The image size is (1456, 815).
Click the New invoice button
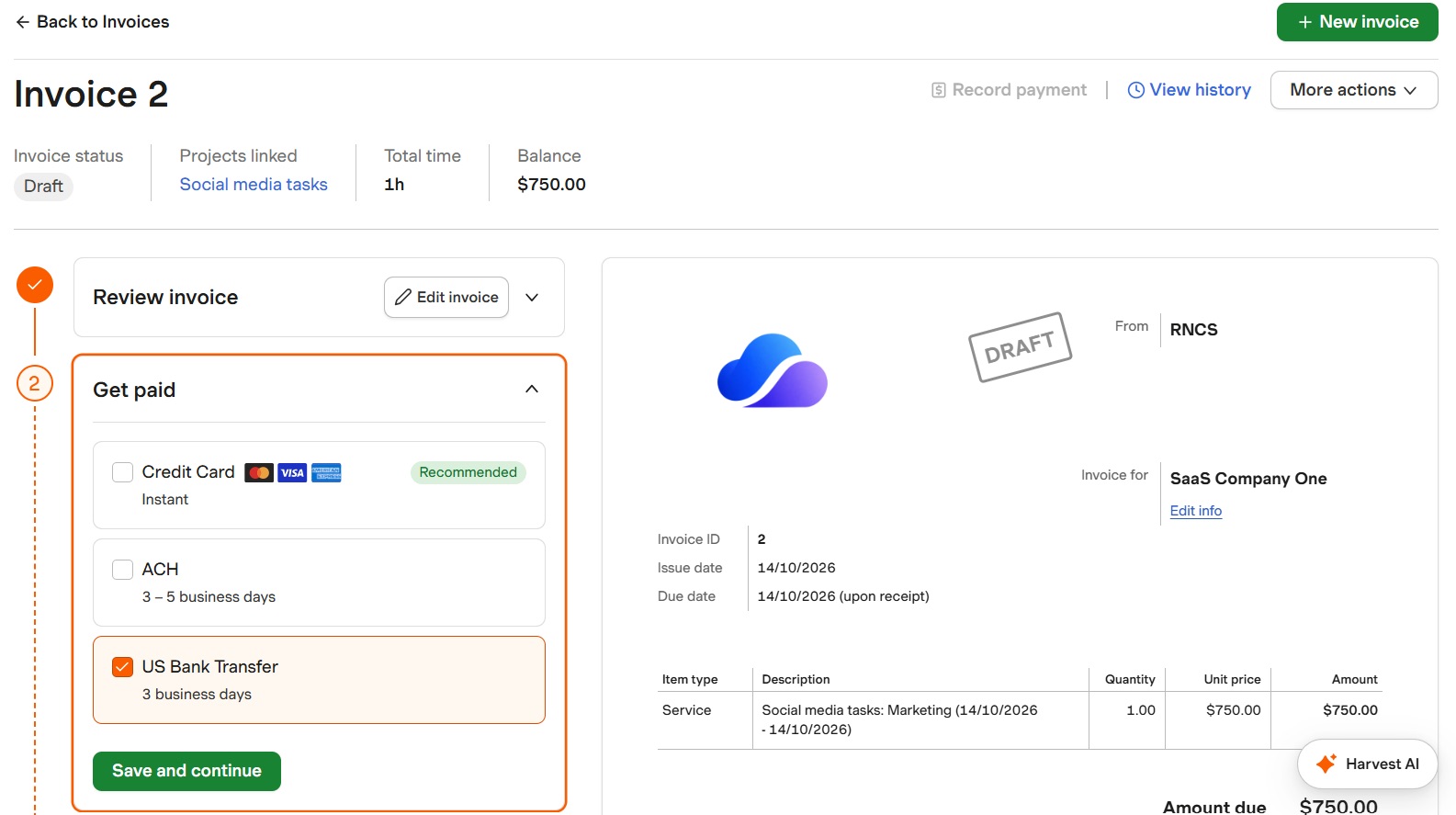pyautogui.click(x=1358, y=22)
